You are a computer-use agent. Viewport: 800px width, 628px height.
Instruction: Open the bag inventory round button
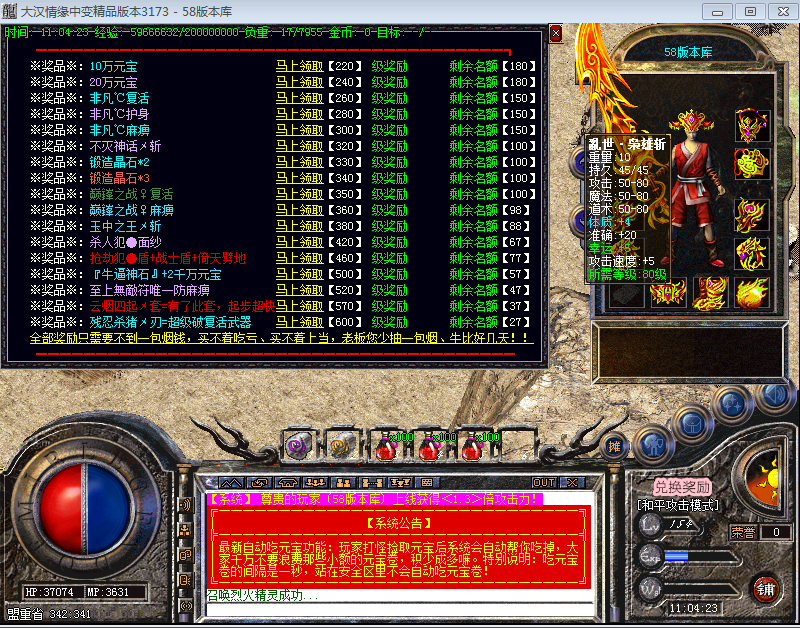tap(692, 424)
